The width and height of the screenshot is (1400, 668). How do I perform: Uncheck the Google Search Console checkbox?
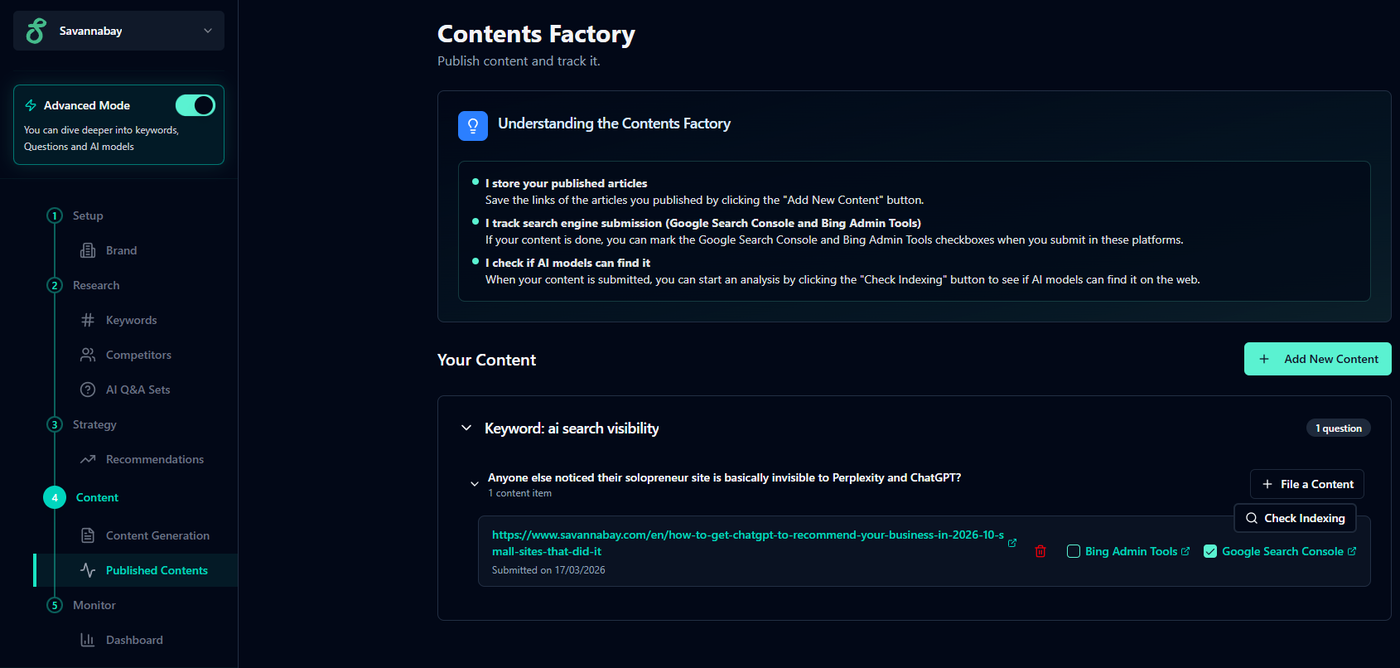[x=1210, y=551]
